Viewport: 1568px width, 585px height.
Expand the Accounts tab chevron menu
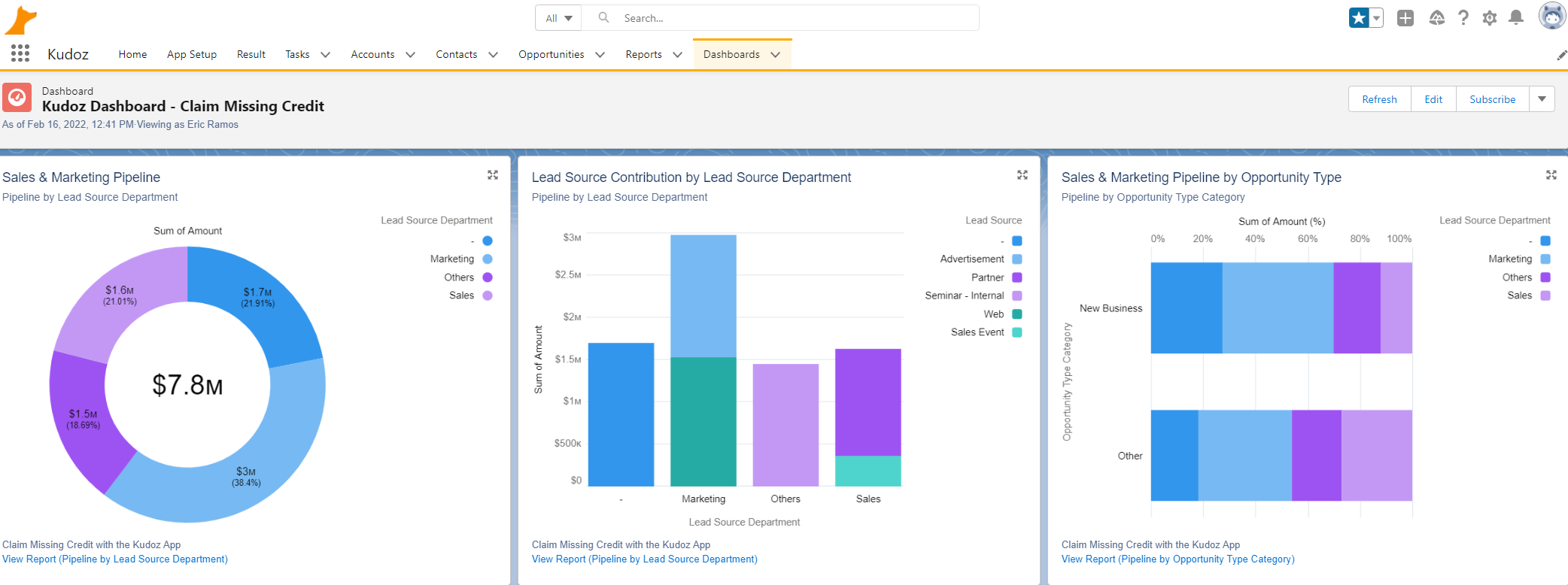pyautogui.click(x=411, y=55)
